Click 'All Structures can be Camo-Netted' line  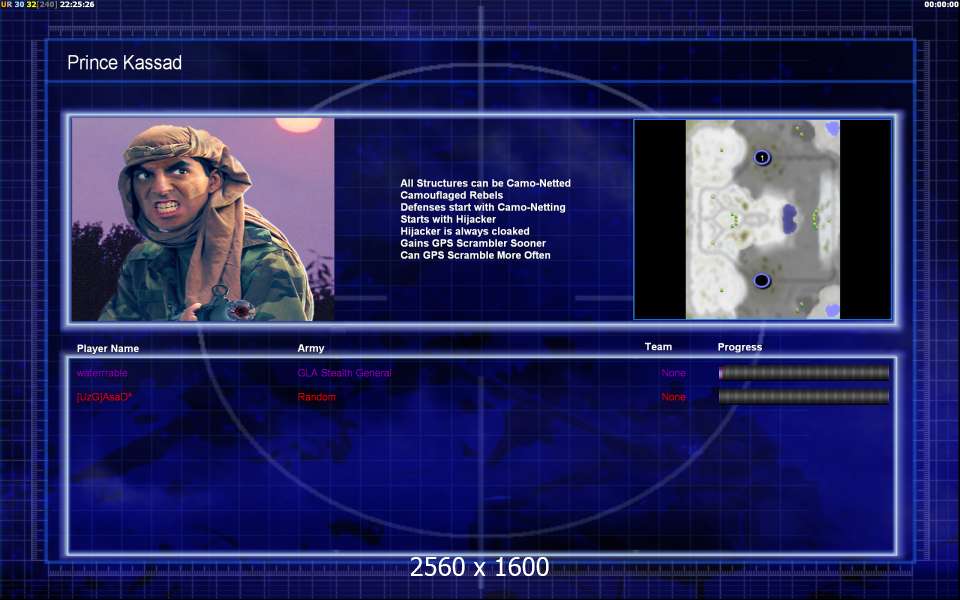[486, 183]
